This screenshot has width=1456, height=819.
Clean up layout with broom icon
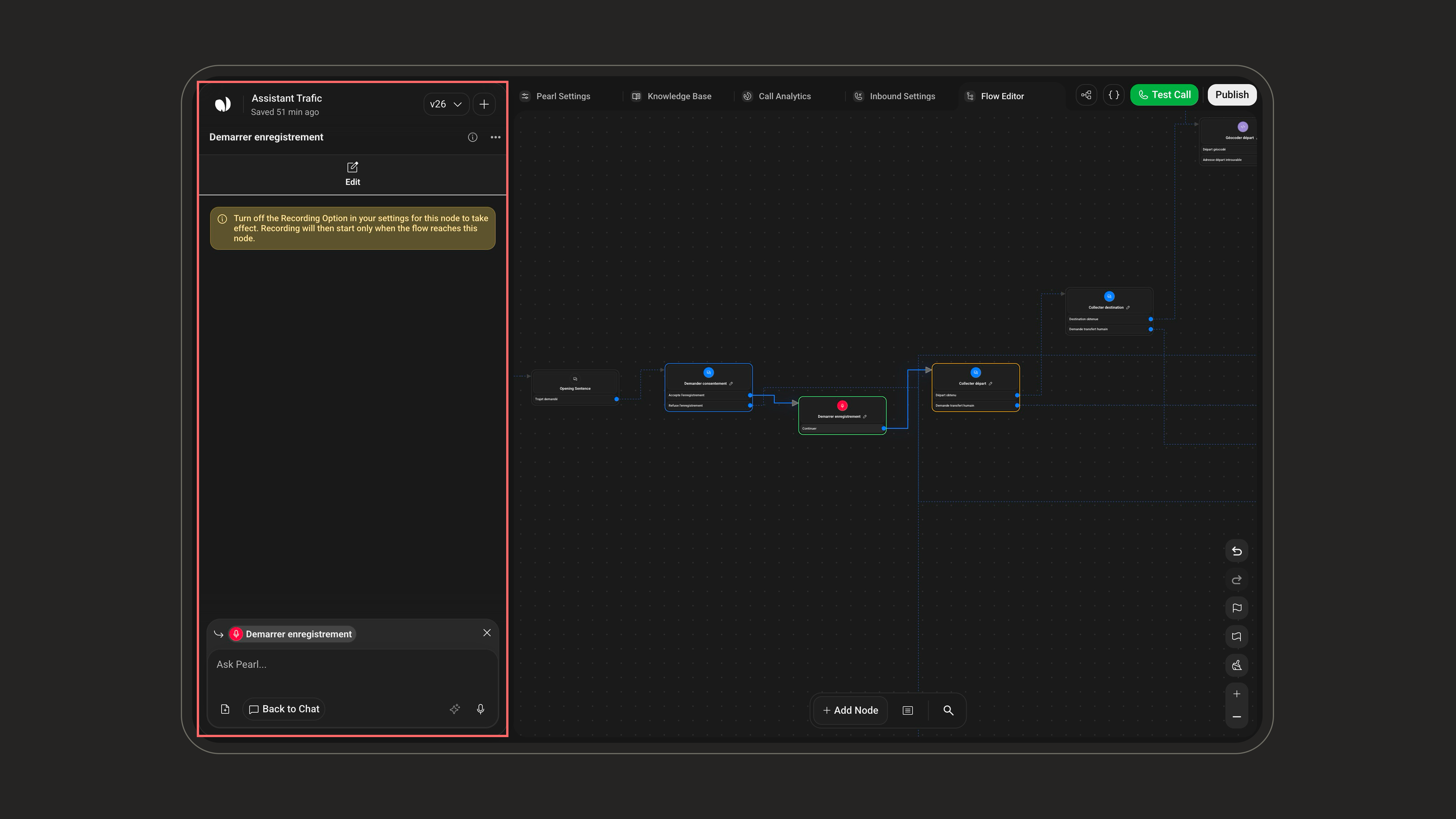click(x=1237, y=665)
